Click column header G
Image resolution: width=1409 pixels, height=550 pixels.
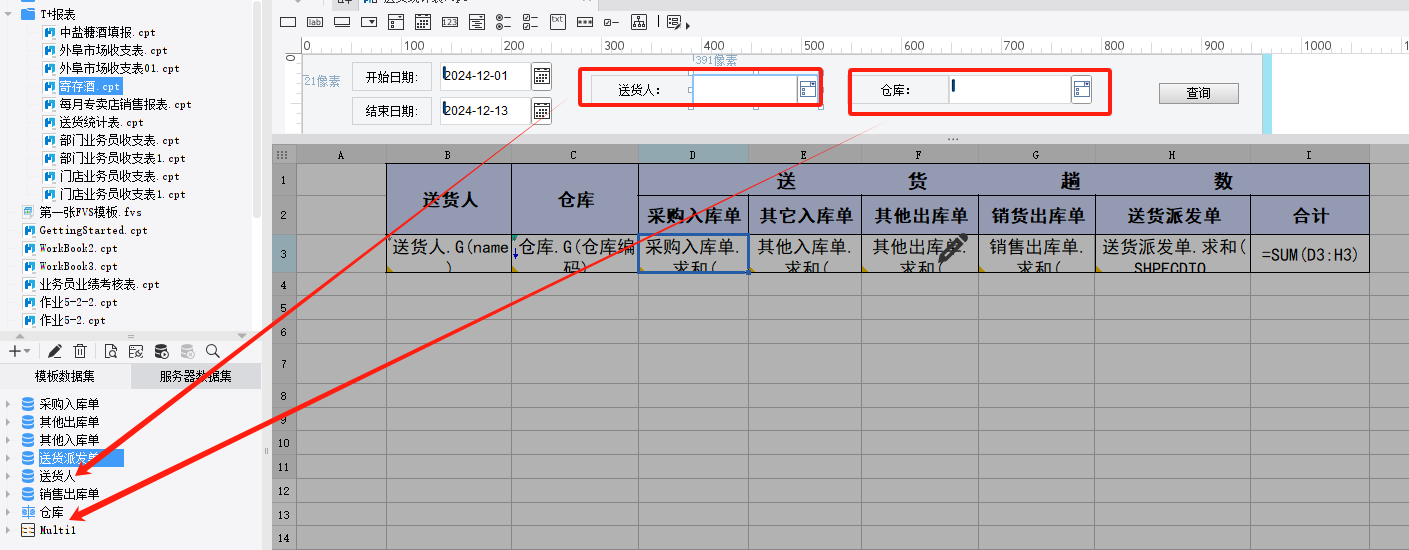click(1037, 154)
